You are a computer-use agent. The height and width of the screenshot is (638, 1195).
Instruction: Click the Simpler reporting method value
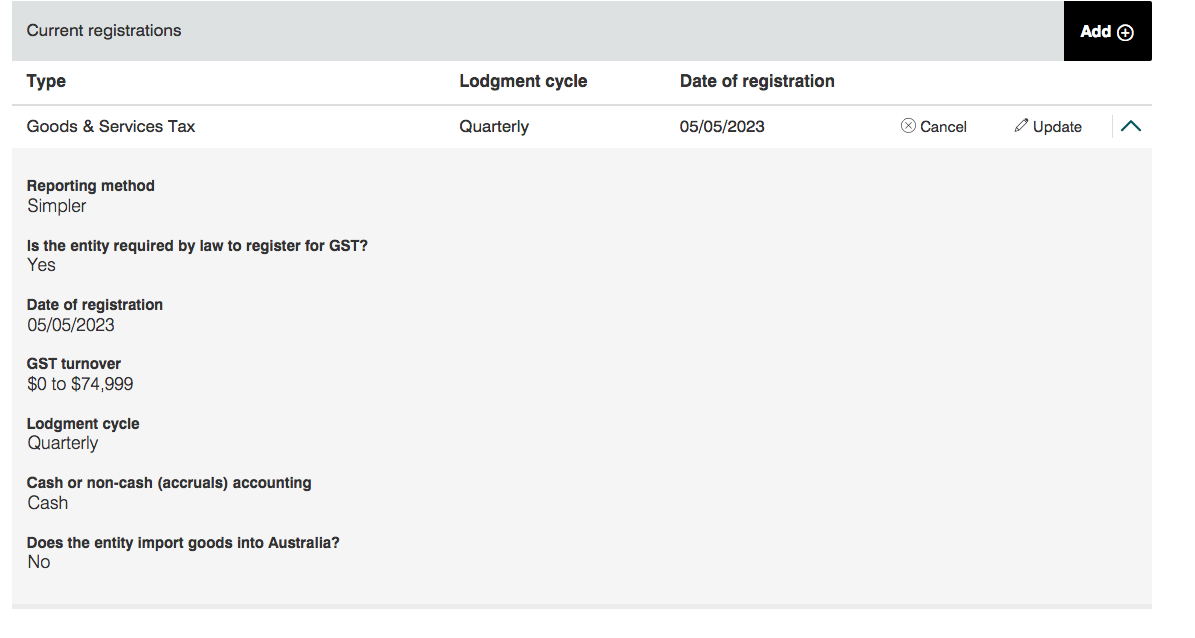(x=57, y=206)
